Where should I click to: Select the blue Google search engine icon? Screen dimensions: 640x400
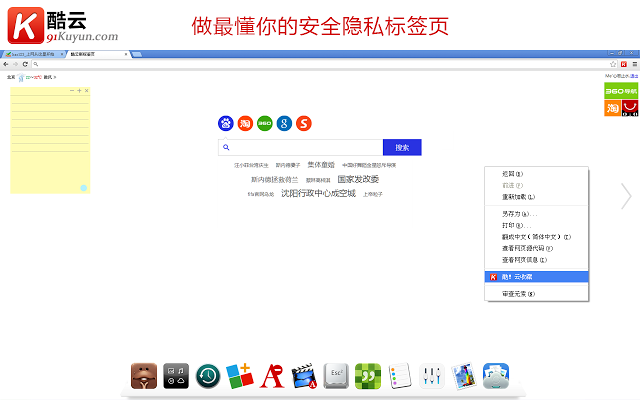coord(284,123)
